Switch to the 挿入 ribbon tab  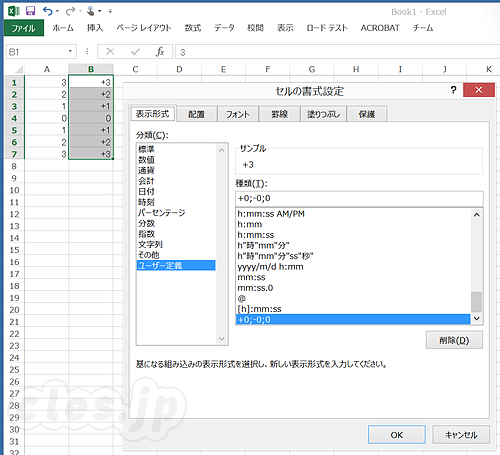coord(95,28)
